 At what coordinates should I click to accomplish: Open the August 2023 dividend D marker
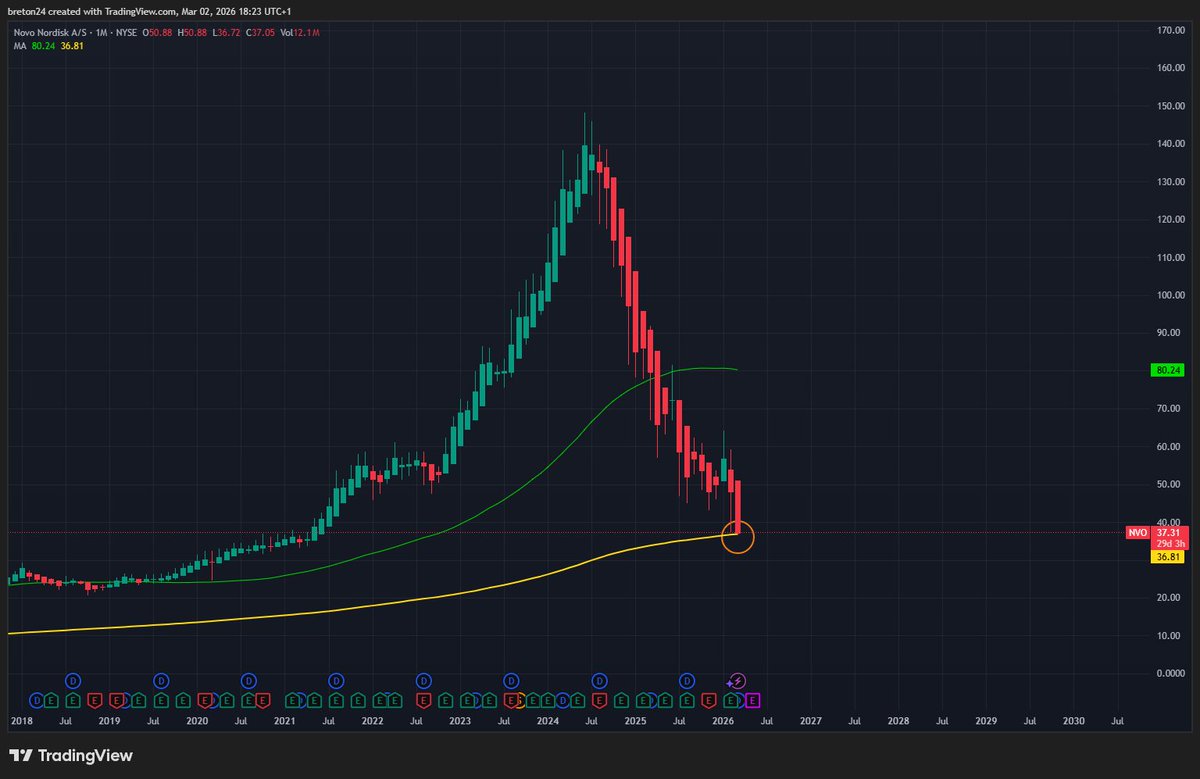point(511,681)
